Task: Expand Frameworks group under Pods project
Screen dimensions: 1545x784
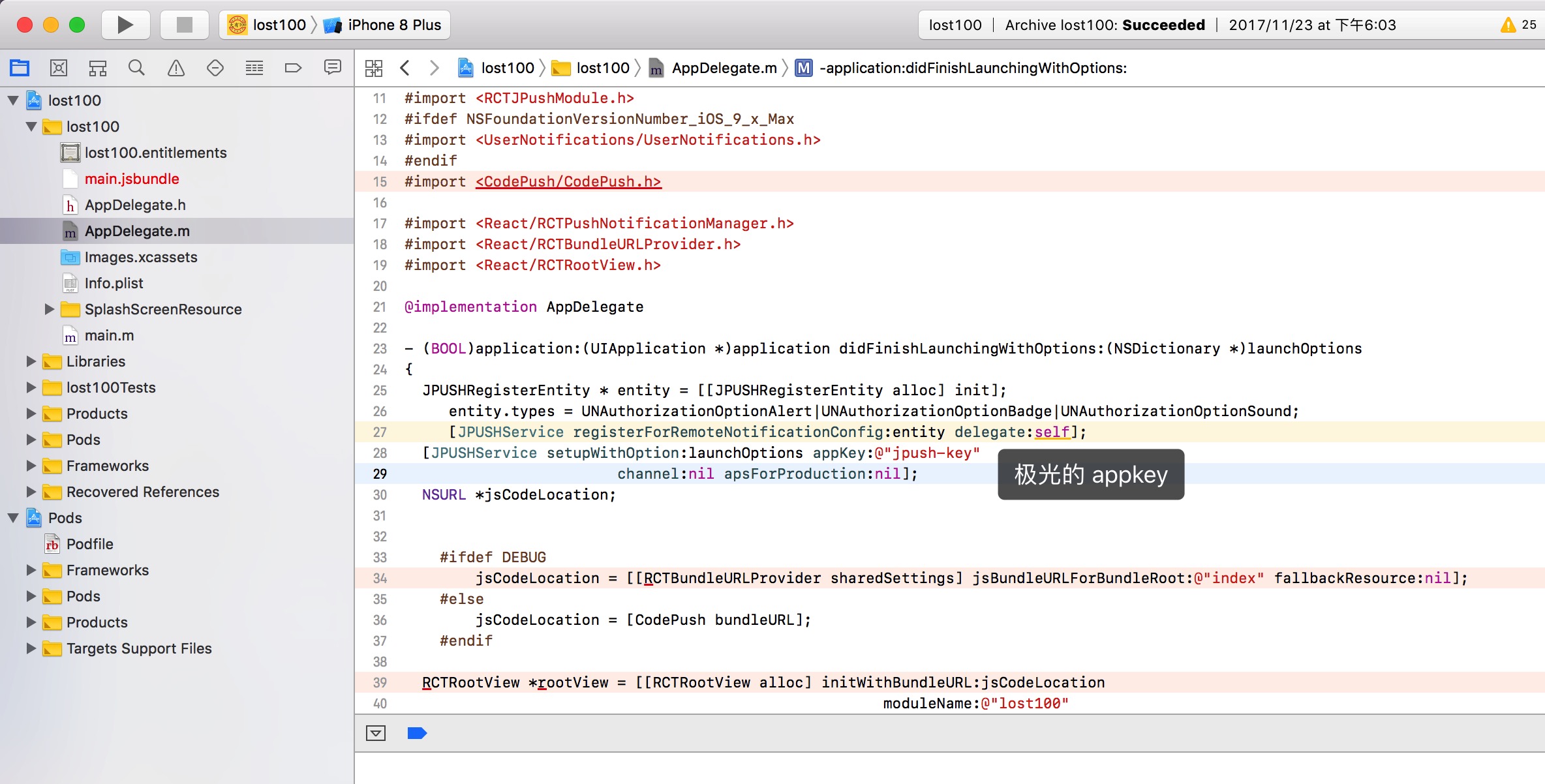Action: (31, 570)
